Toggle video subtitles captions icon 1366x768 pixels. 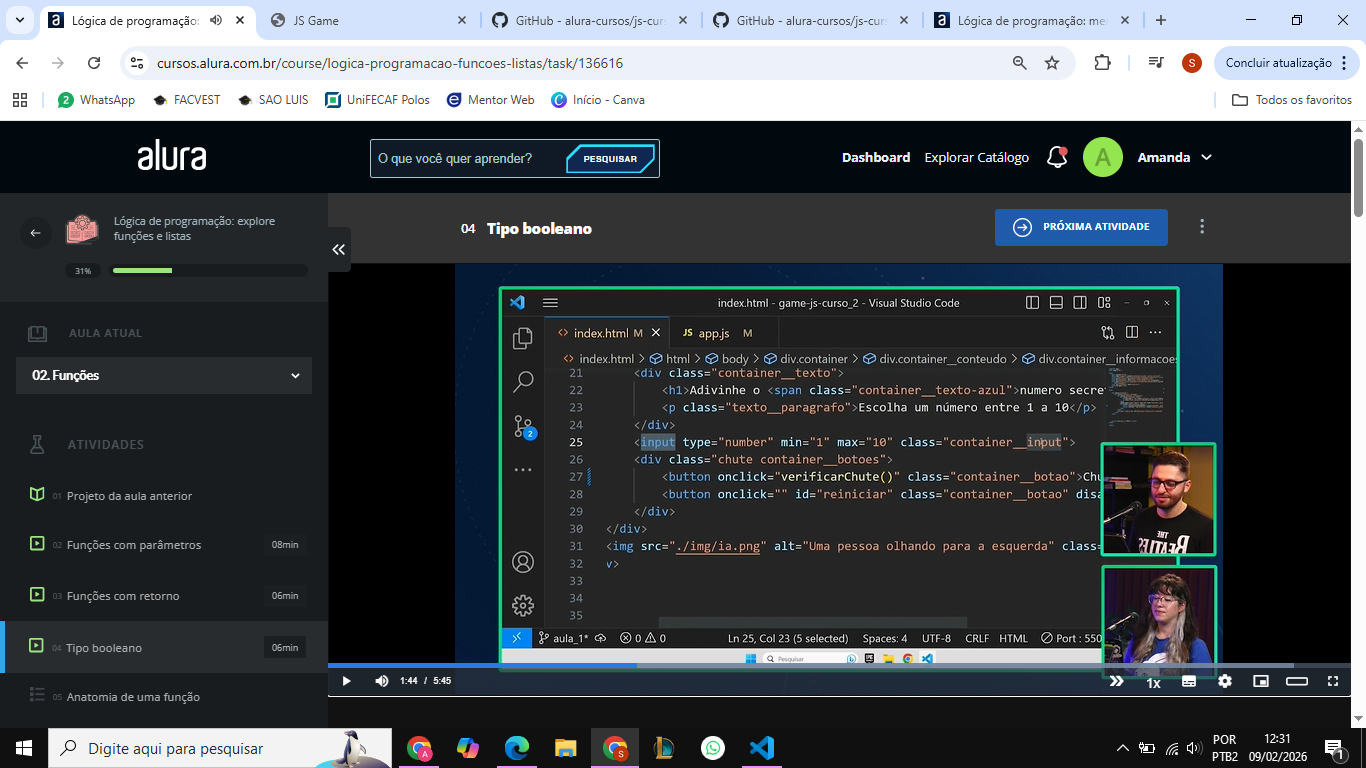coord(1189,681)
